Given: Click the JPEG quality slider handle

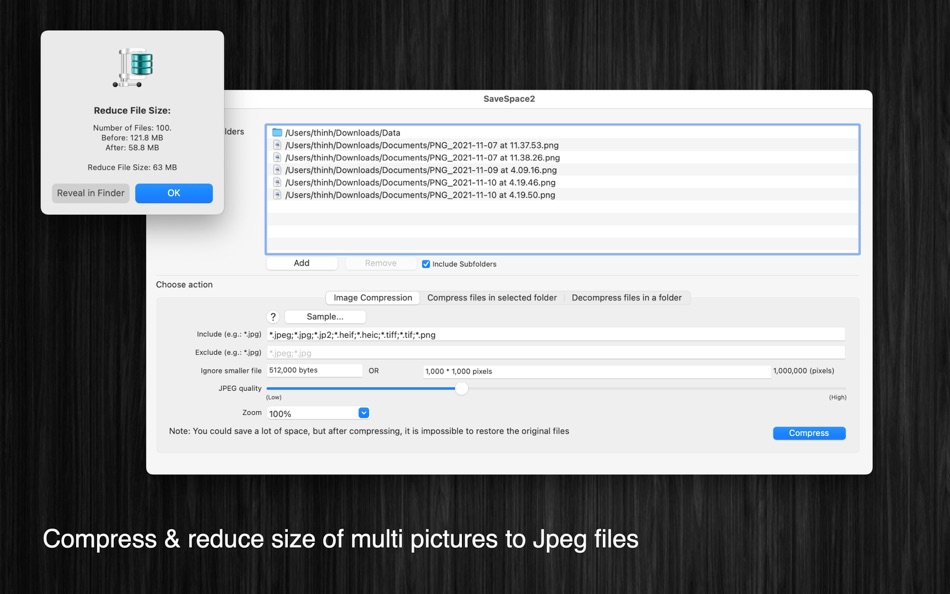Looking at the screenshot, I should click(x=462, y=389).
